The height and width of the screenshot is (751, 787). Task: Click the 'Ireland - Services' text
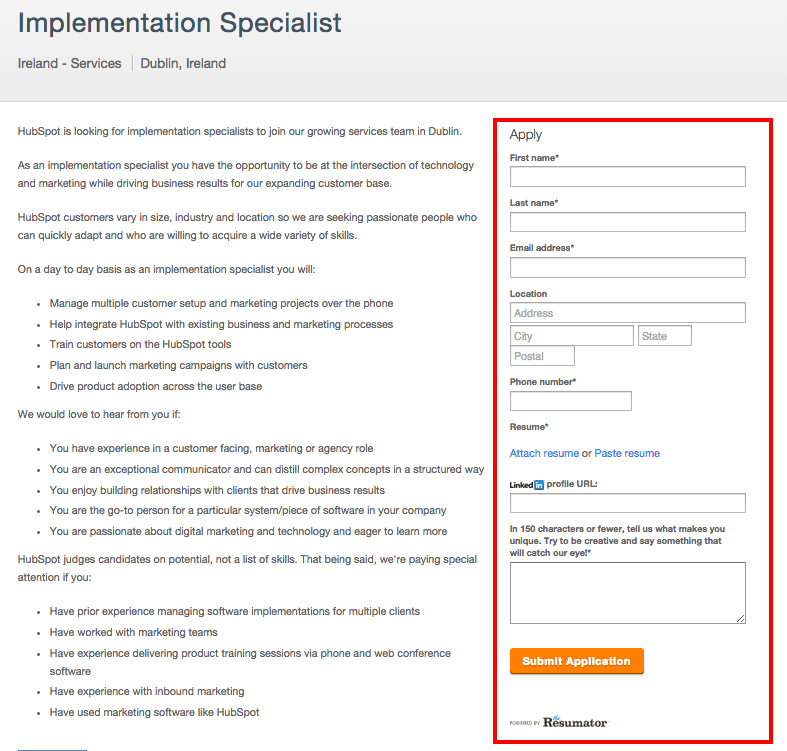(x=69, y=63)
